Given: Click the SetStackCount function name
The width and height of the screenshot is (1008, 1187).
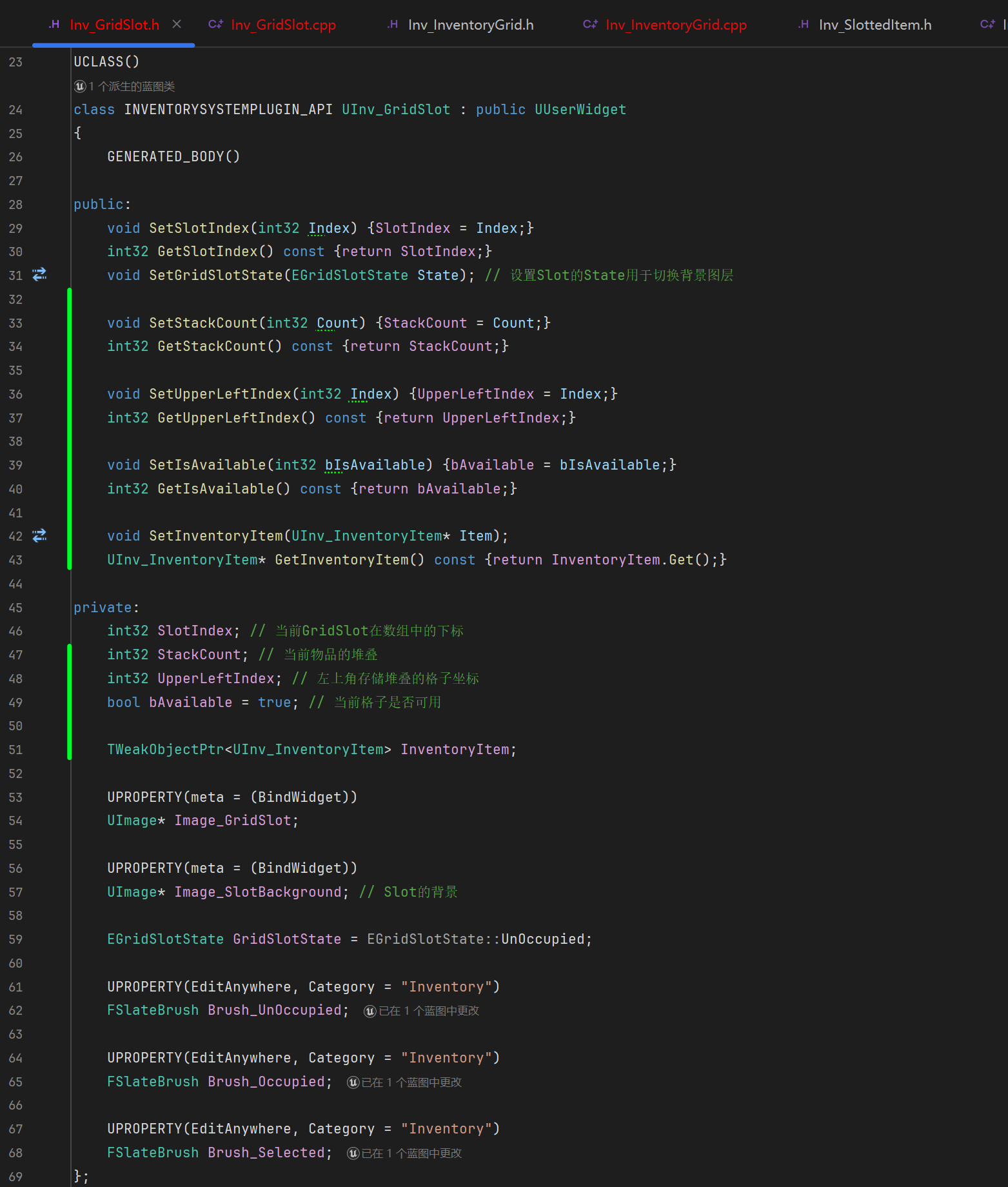Looking at the screenshot, I should 203,323.
